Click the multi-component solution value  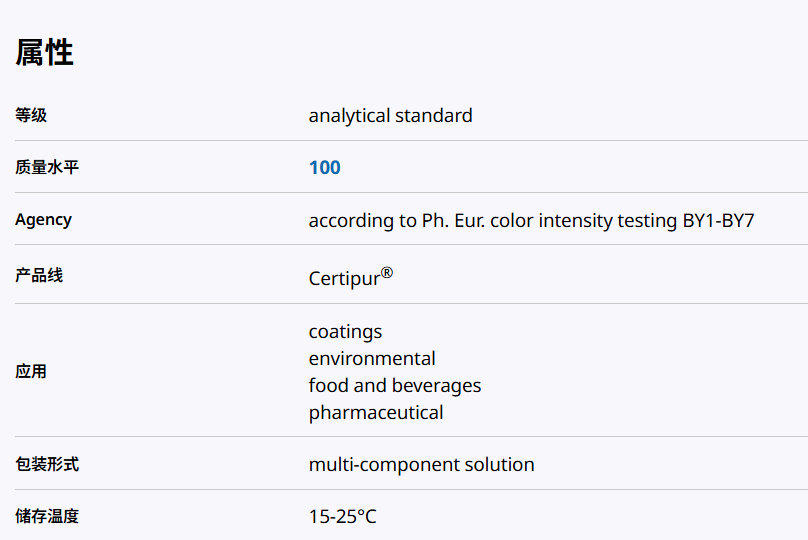[x=421, y=465]
